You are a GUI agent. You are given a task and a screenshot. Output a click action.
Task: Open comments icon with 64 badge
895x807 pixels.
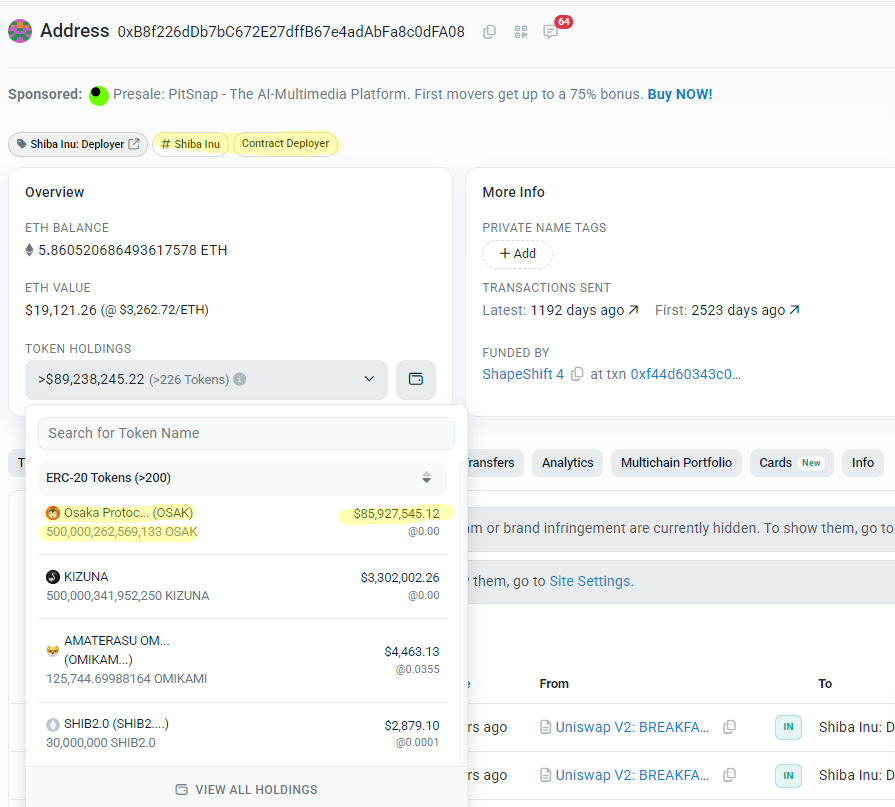pos(551,31)
